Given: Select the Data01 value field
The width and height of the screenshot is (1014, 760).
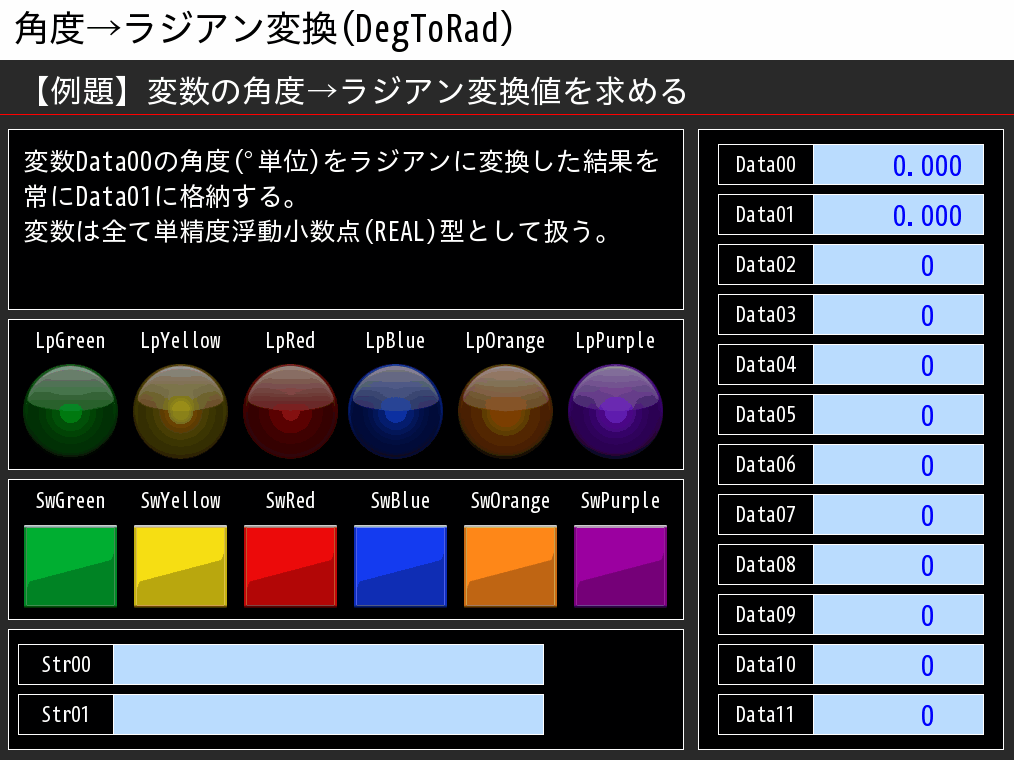Looking at the screenshot, I should (x=898, y=215).
